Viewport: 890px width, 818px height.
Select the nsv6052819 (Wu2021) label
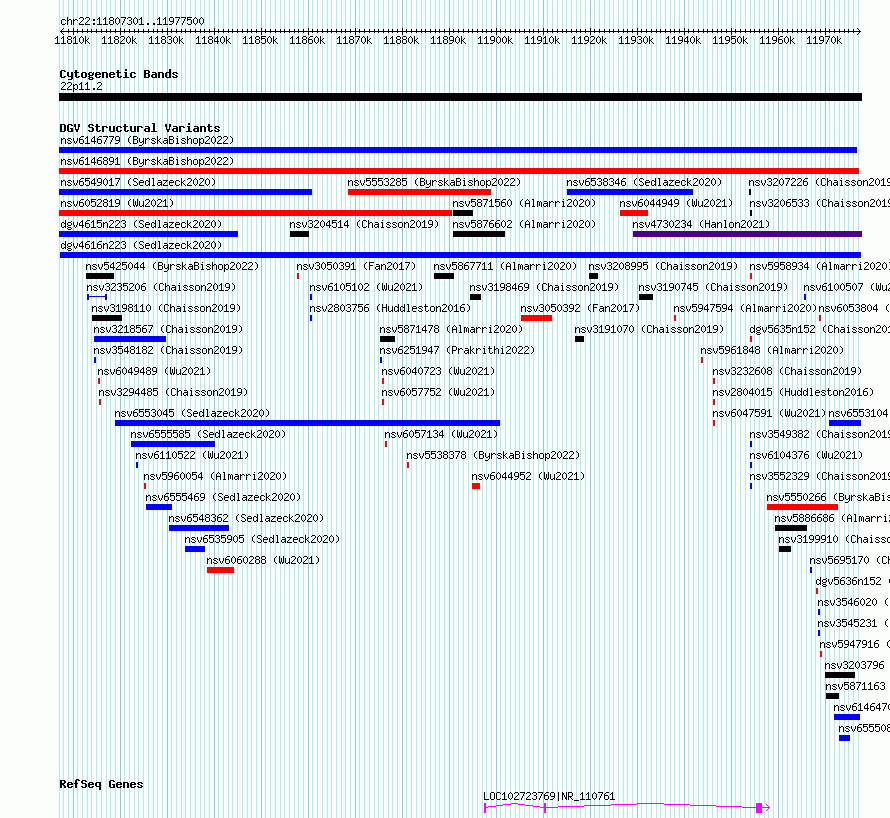click(x=117, y=203)
